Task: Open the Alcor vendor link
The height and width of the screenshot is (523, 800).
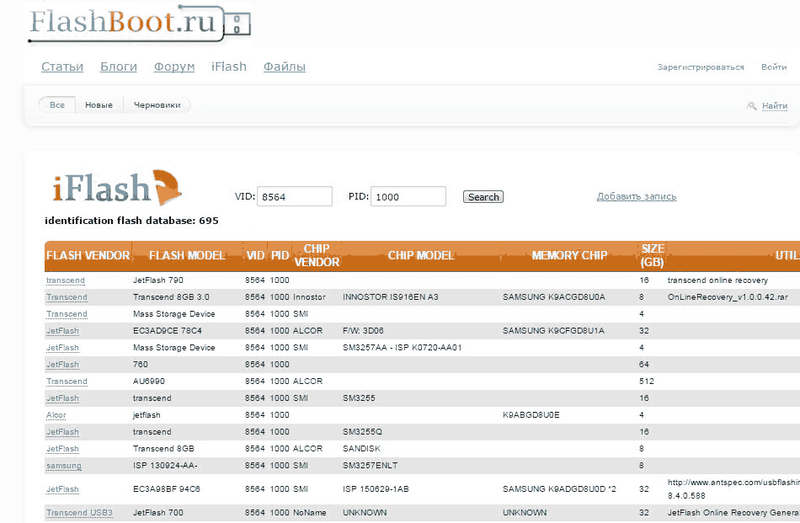Action: (56, 415)
